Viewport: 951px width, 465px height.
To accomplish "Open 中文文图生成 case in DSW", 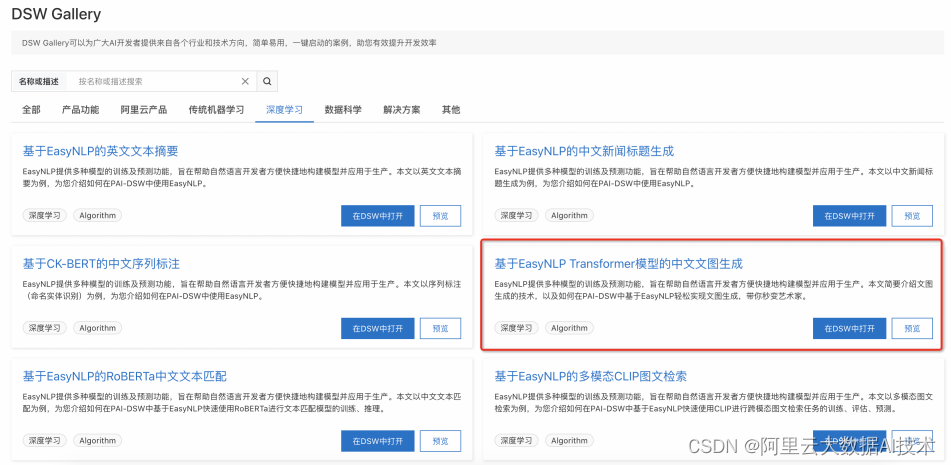I will [x=850, y=328].
